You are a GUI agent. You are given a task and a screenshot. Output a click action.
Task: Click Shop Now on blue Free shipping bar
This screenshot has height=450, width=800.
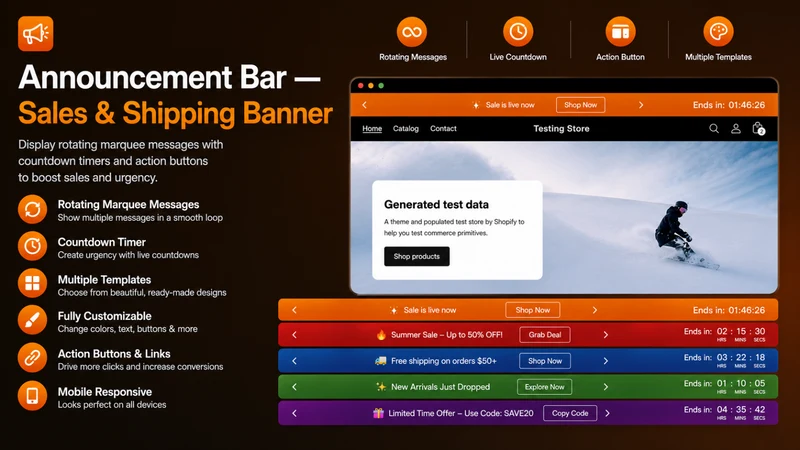[x=545, y=361]
